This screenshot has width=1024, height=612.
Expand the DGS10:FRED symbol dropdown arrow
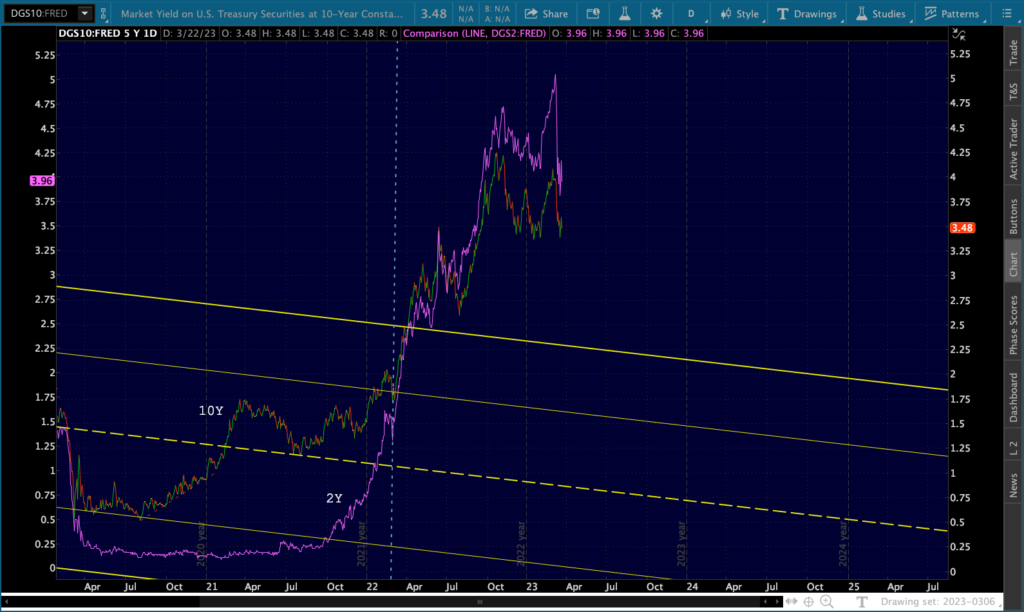[x=84, y=14]
